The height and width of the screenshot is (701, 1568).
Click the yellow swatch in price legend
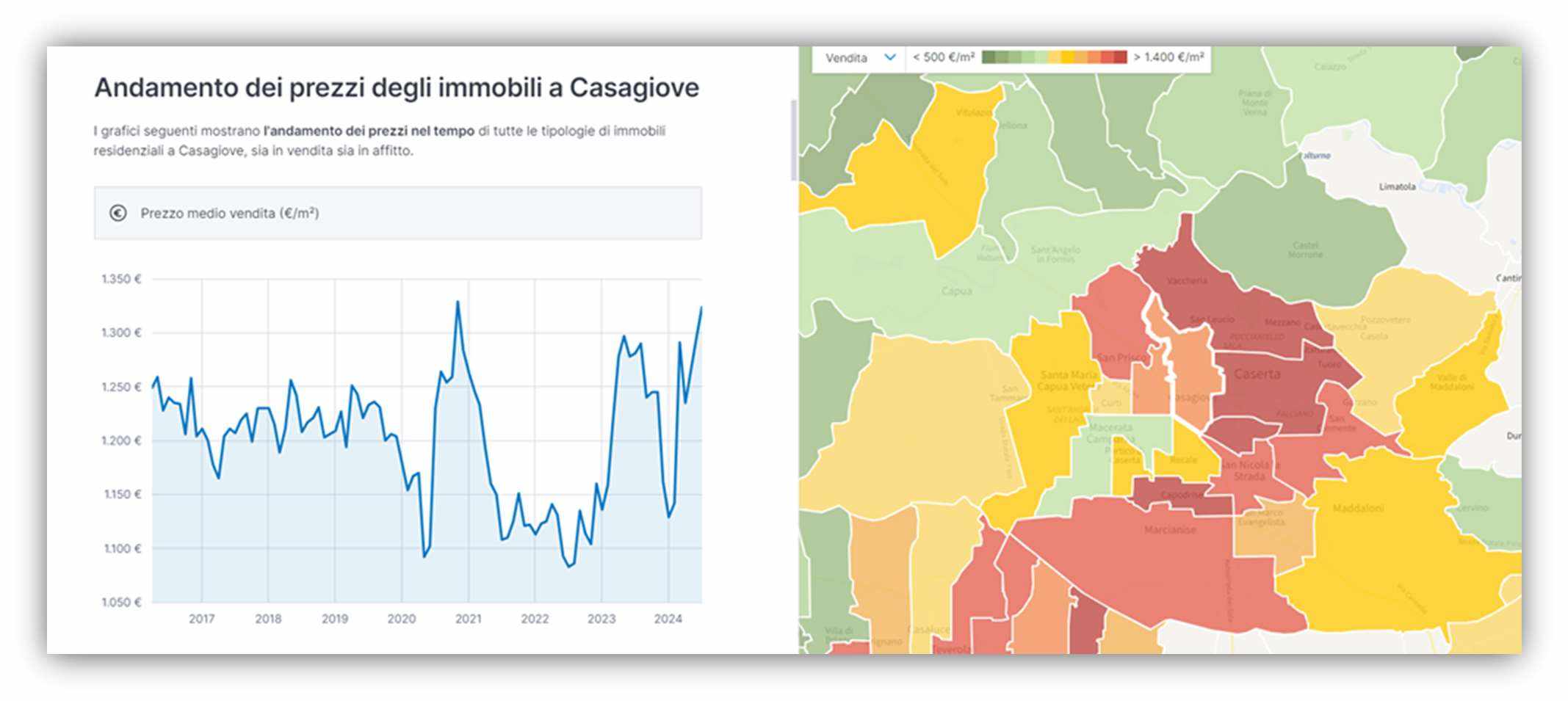point(1067,57)
